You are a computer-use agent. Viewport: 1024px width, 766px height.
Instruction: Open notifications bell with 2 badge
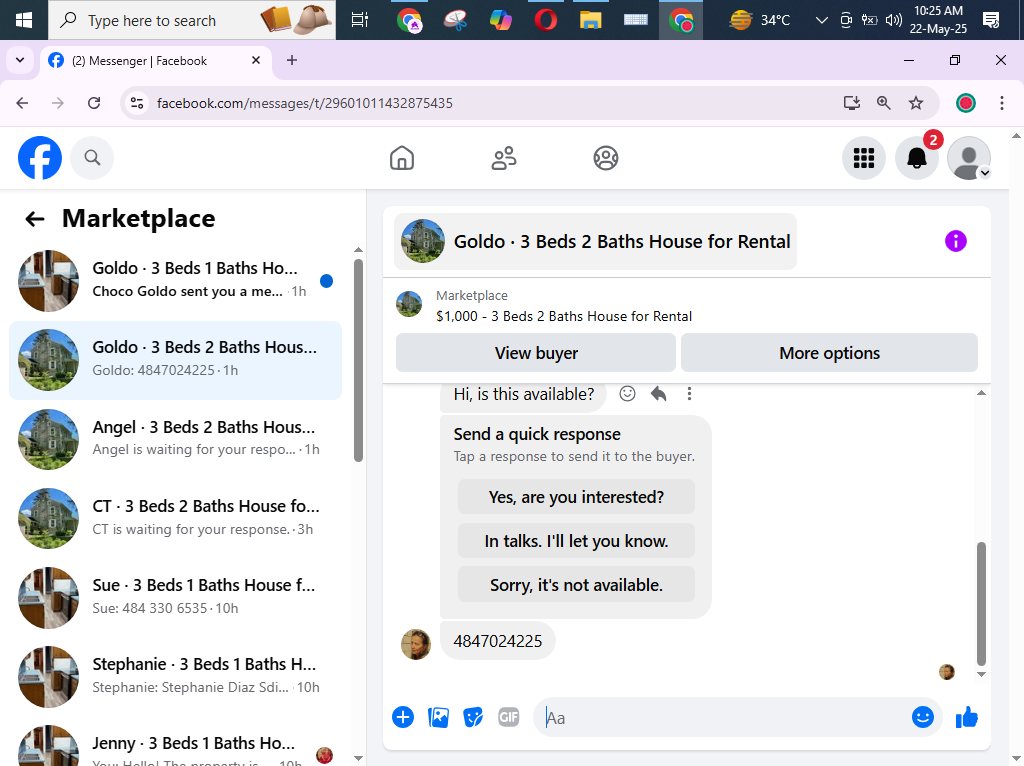pyautogui.click(x=917, y=158)
